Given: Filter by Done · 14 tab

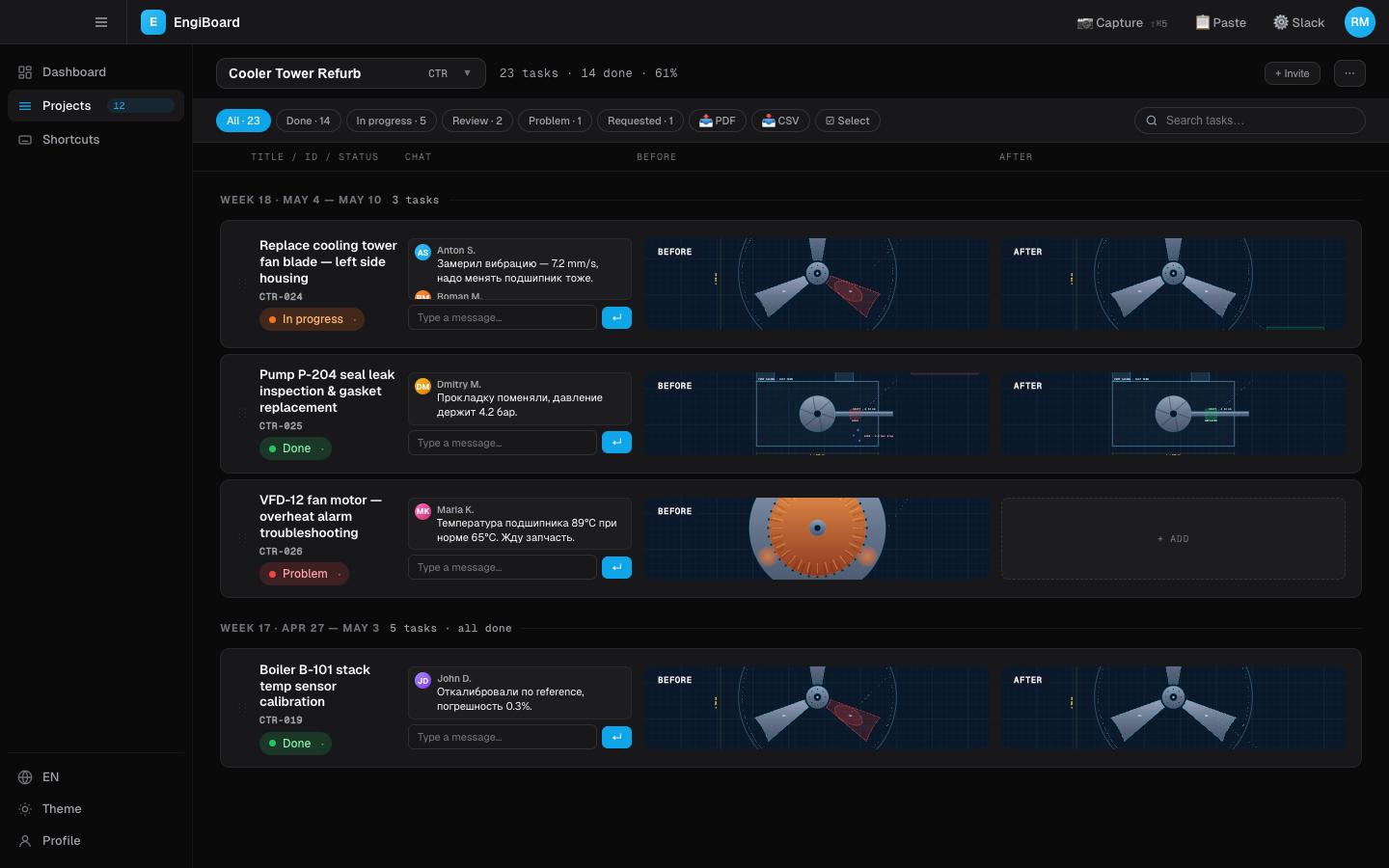Looking at the screenshot, I should point(308,121).
